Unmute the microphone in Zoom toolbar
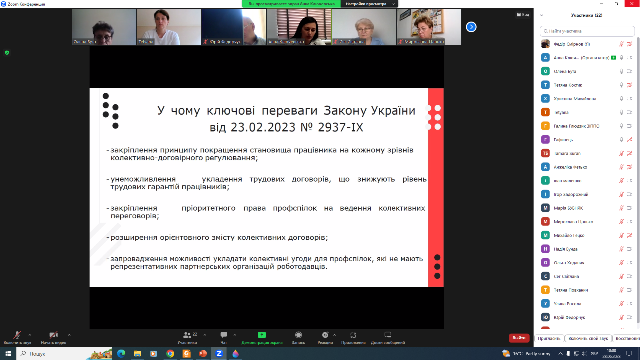Image resolution: width=640 pixels, height=360 pixels. point(17,336)
